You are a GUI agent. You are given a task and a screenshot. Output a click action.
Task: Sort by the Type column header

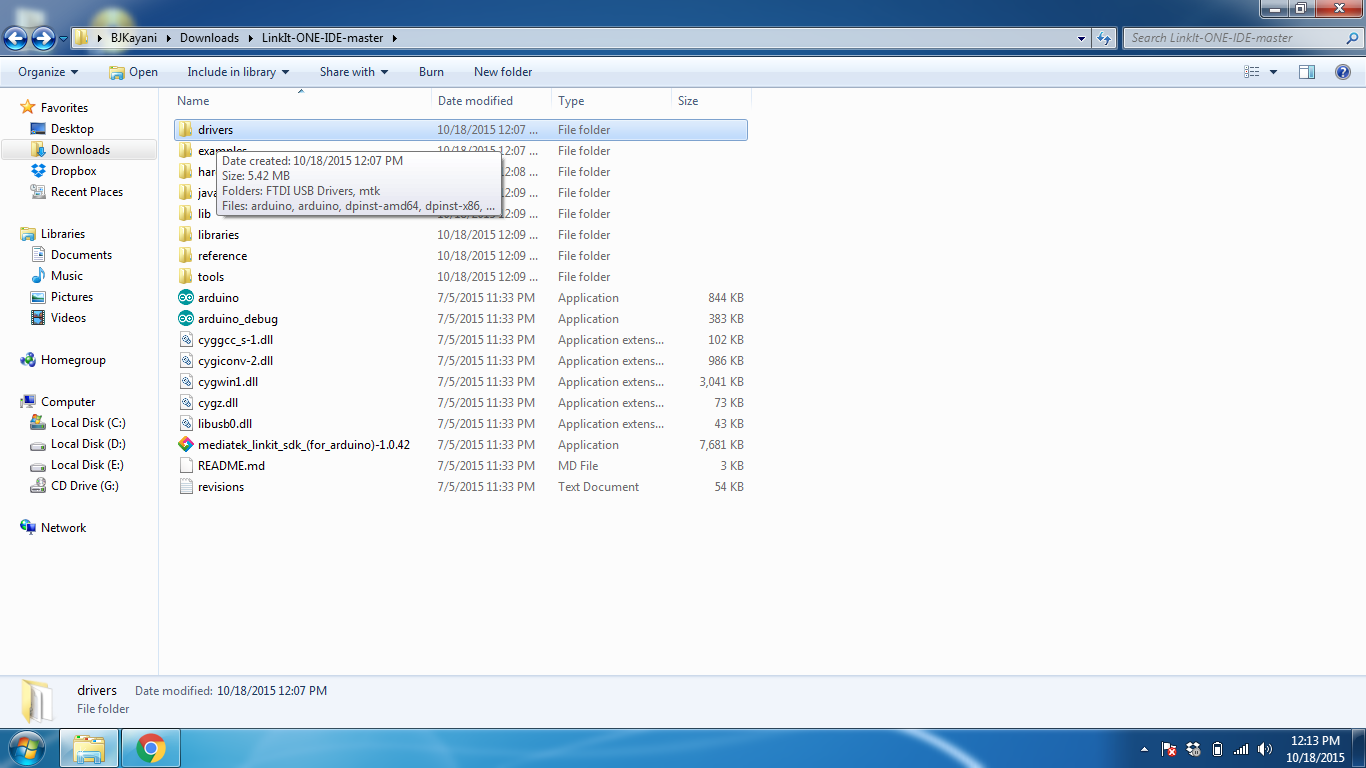tap(611, 101)
